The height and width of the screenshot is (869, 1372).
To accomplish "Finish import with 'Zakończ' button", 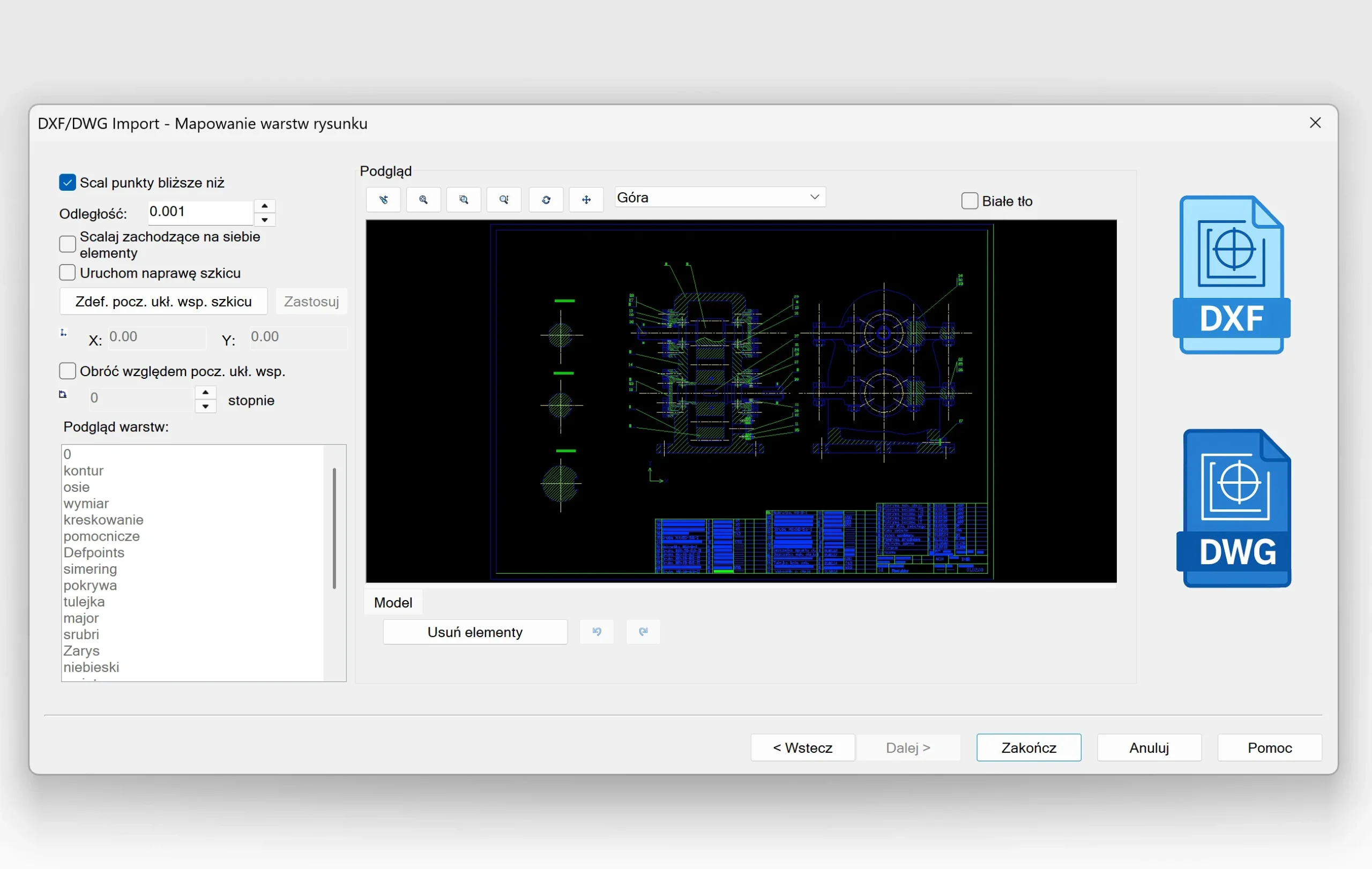I will [x=1029, y=748].
